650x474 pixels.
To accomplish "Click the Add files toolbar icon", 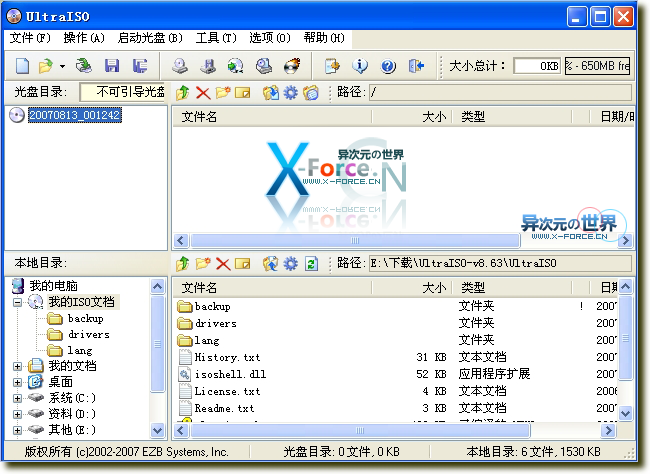I will [x=332, y=66].
